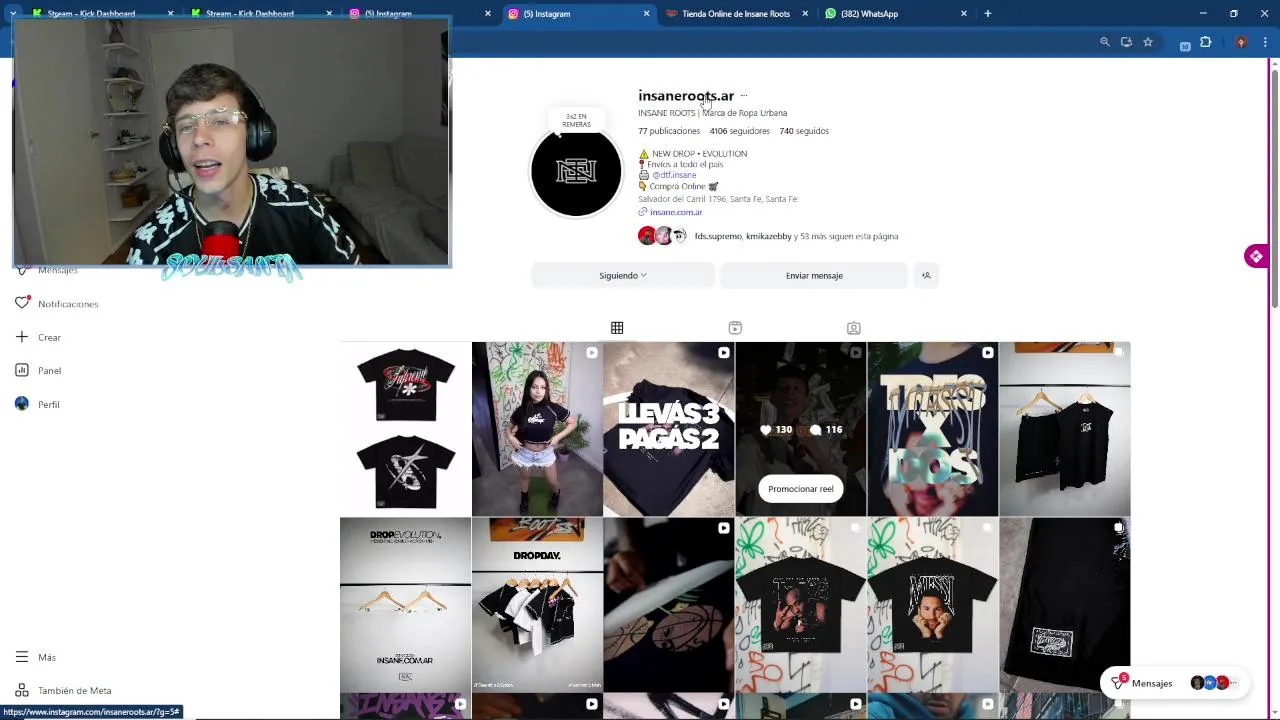
Task: Click the 116 comments counter
Action: [x=826, y=430]
